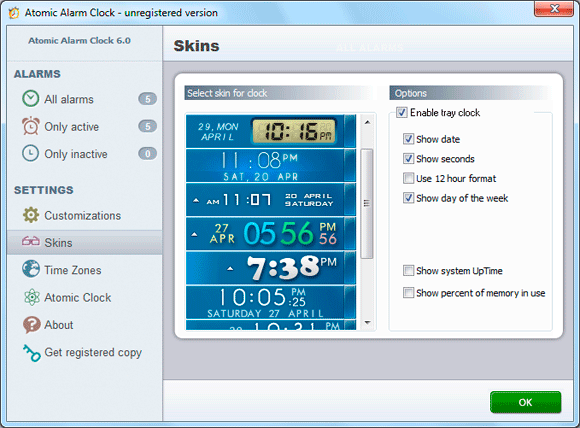Click the ALARMS section heading
Viewport: 580px width, 428px height.
click(37, 74)
